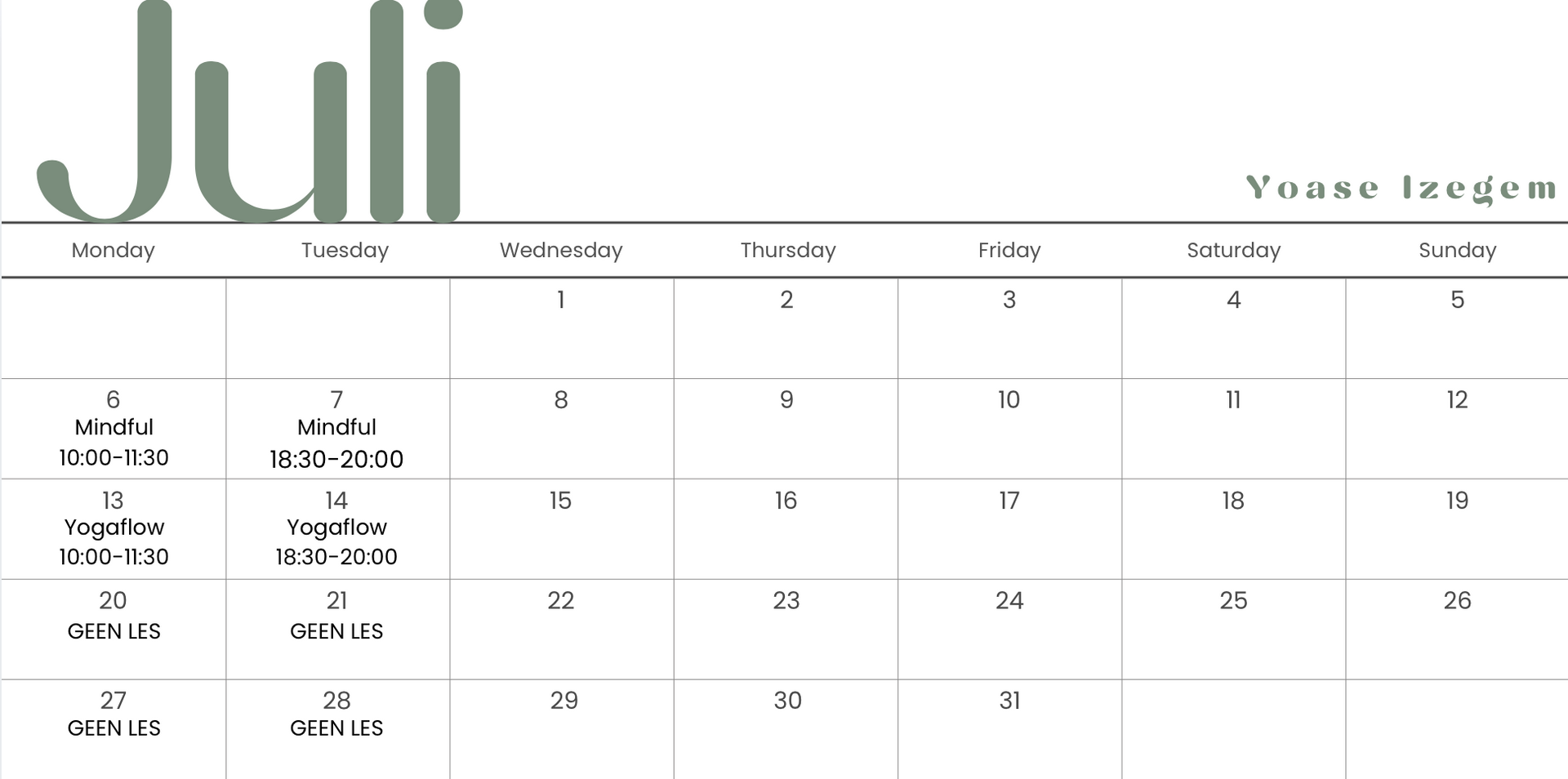Image resolution: width=1568 pixels, height=779 pixels.
Task: Click the Saturday column header
Action: pos(1233,250)
